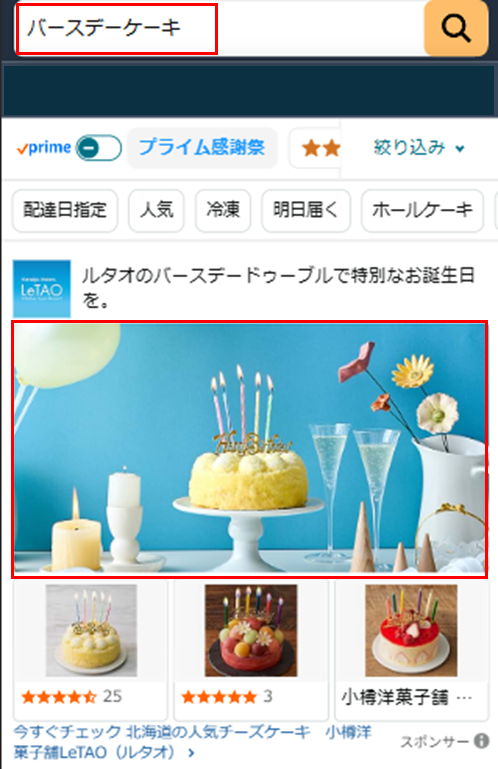The height and width of the screenshot is (769, 498).
Task: Select the 人気 filter chip
Action: [x=157, y=210]
